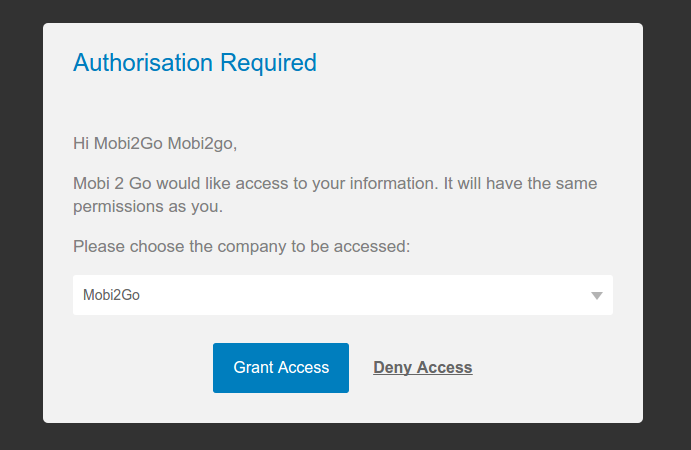Click the Grant Access button

tap(281, 368)
